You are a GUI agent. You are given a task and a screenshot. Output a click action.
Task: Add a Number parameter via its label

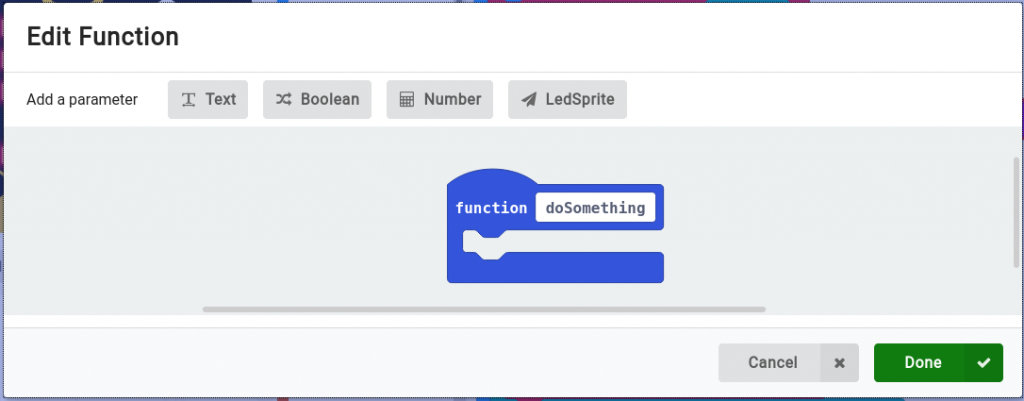452,100
